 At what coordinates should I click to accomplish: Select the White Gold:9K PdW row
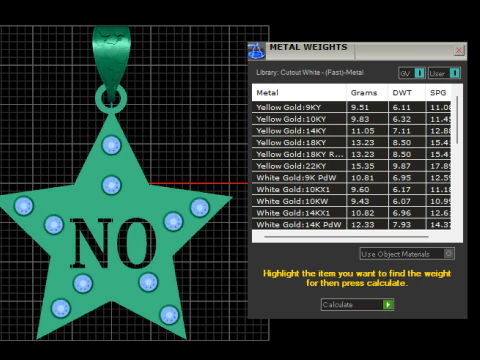pos(351,178)
